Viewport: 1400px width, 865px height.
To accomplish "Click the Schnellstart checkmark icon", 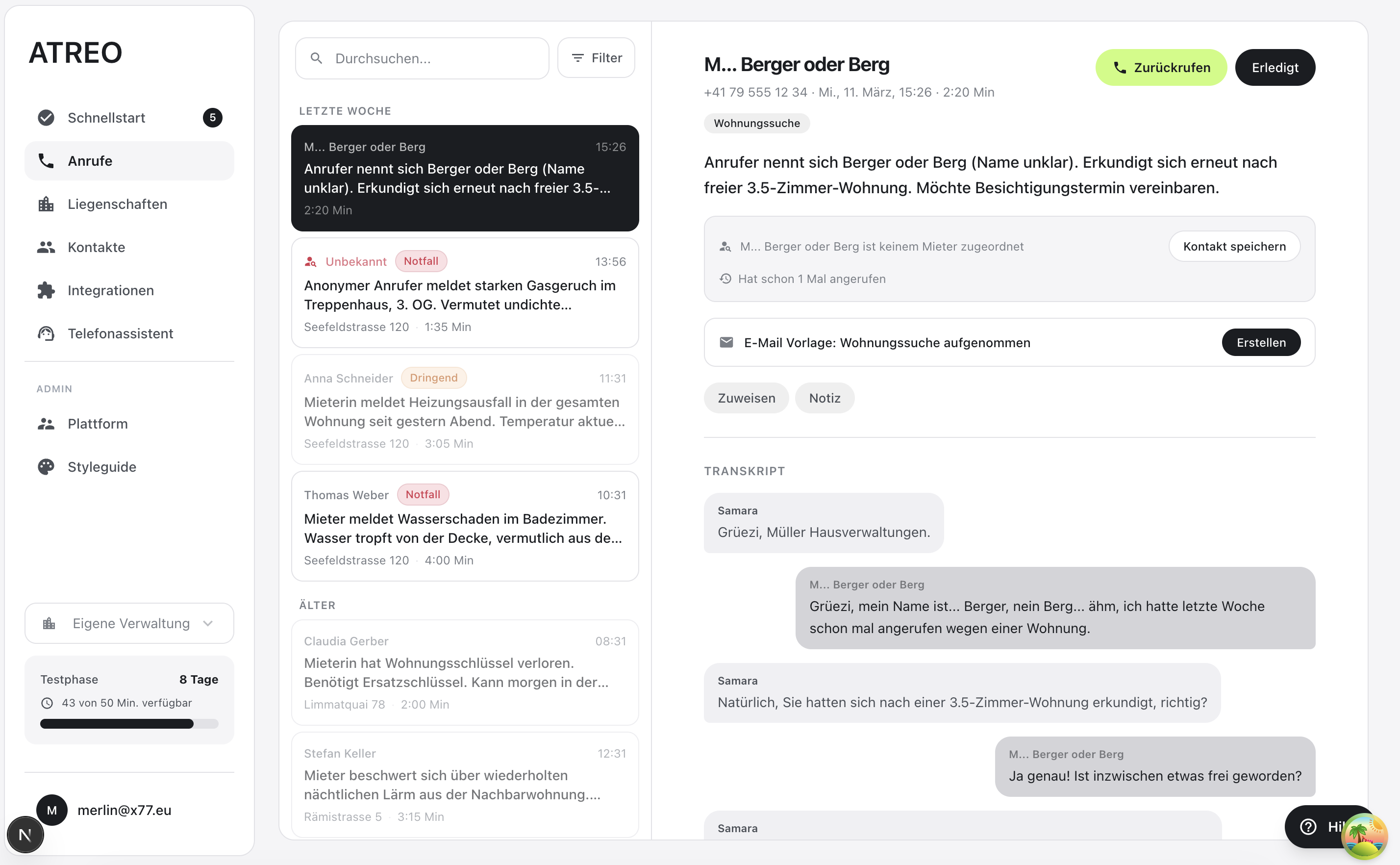I will click(x=46, y=117).
